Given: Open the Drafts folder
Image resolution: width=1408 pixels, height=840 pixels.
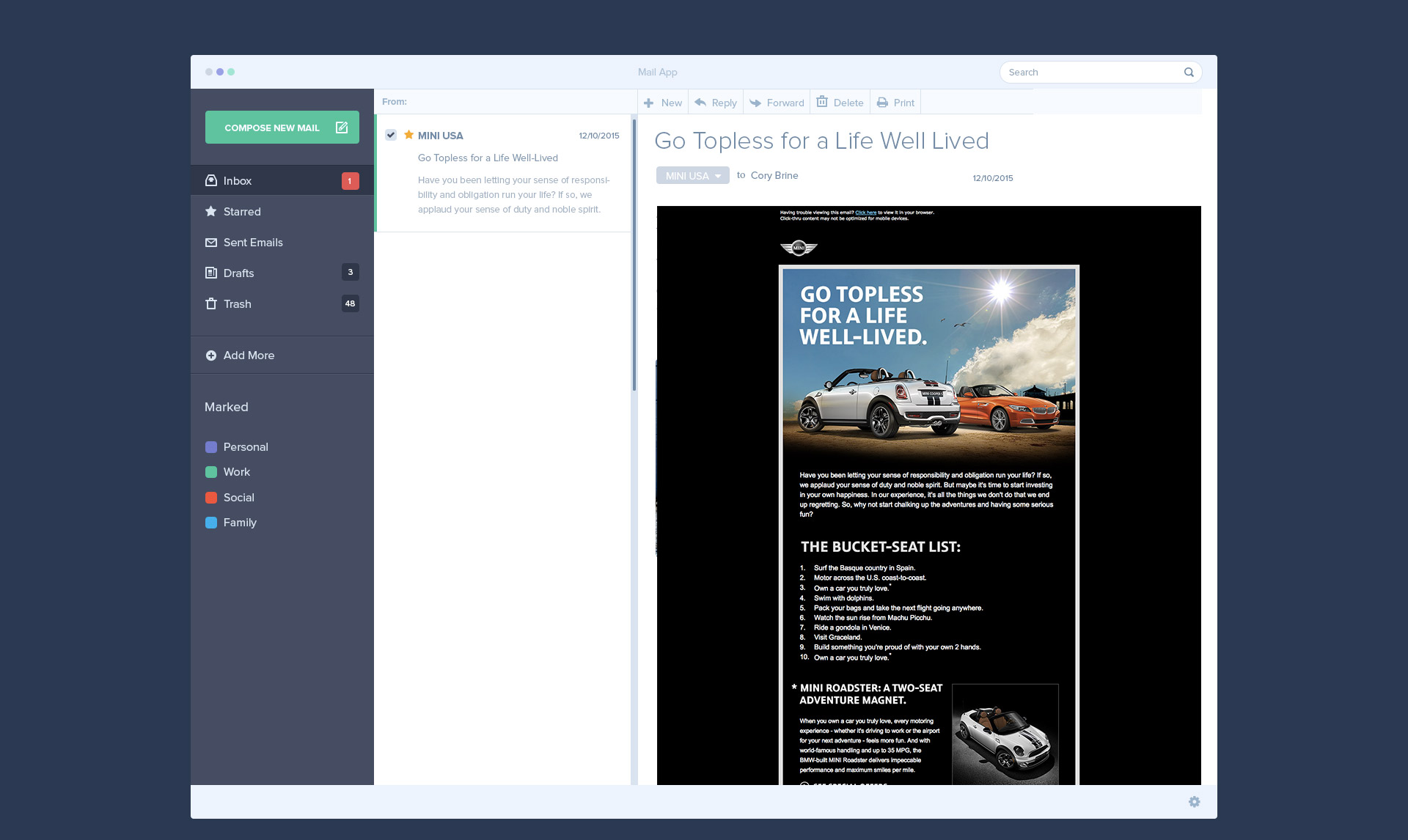Looking at the screenshot, I should (x=282, y=273).
